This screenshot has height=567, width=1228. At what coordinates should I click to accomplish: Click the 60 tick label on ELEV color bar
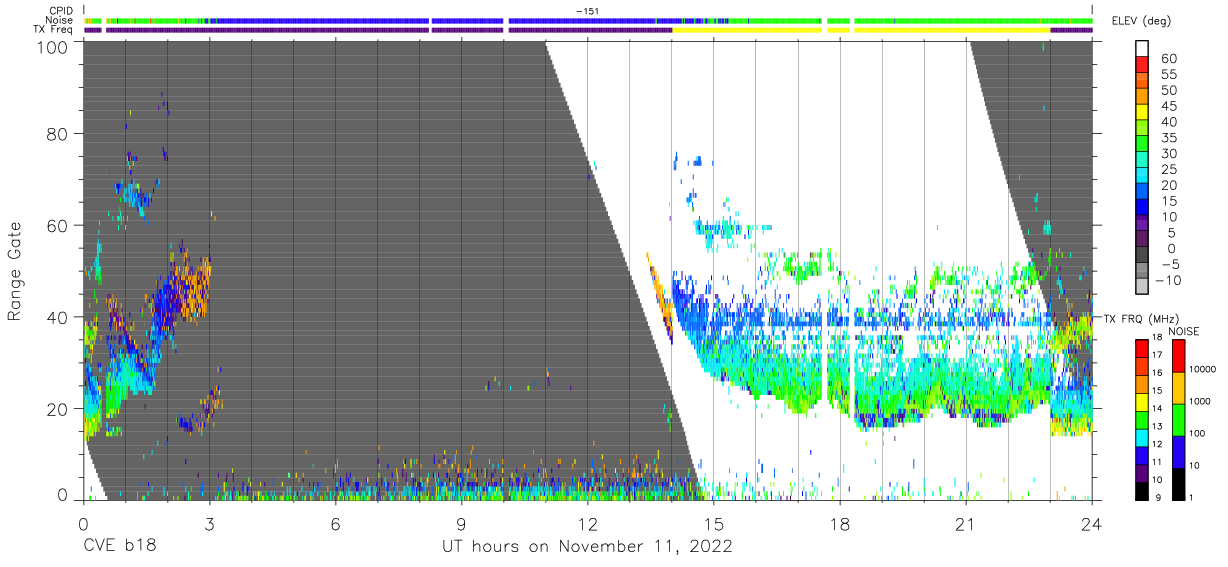pyautogui.click(x=1168, y=59)
